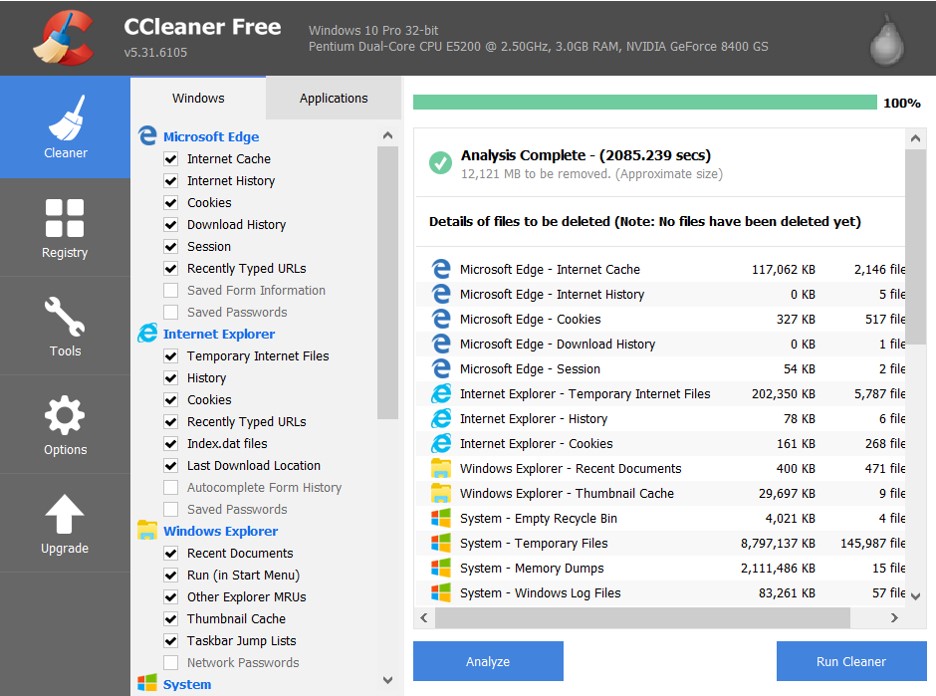Click the green analysis progress bar

[645, 102]
